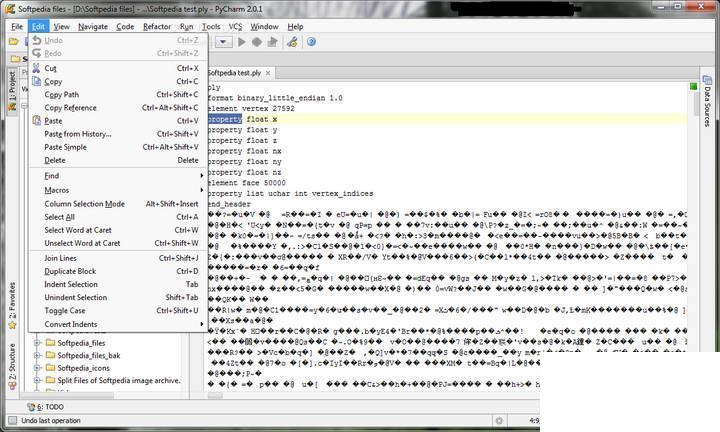
Task: Expand the Softpedia_files_bak folder
Action: coord(38,355)
